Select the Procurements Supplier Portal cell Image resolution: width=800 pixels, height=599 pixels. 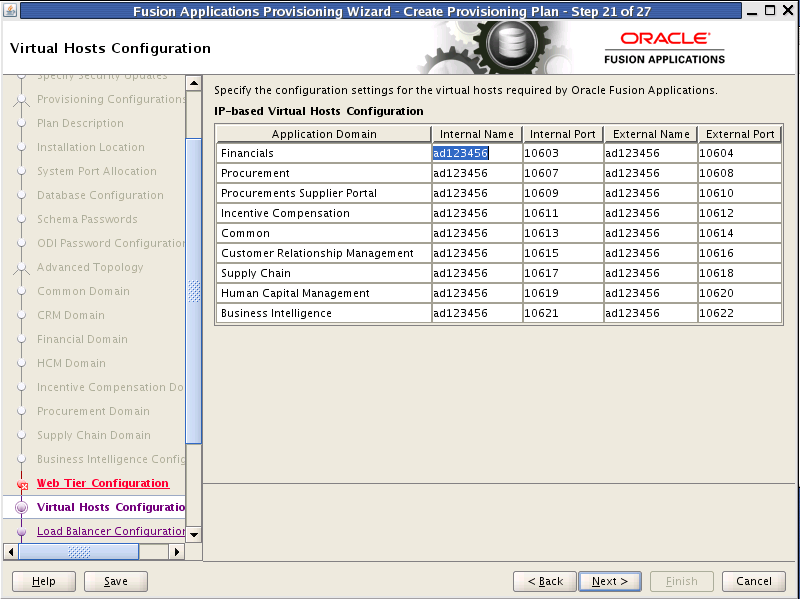(x=324, y=193)
